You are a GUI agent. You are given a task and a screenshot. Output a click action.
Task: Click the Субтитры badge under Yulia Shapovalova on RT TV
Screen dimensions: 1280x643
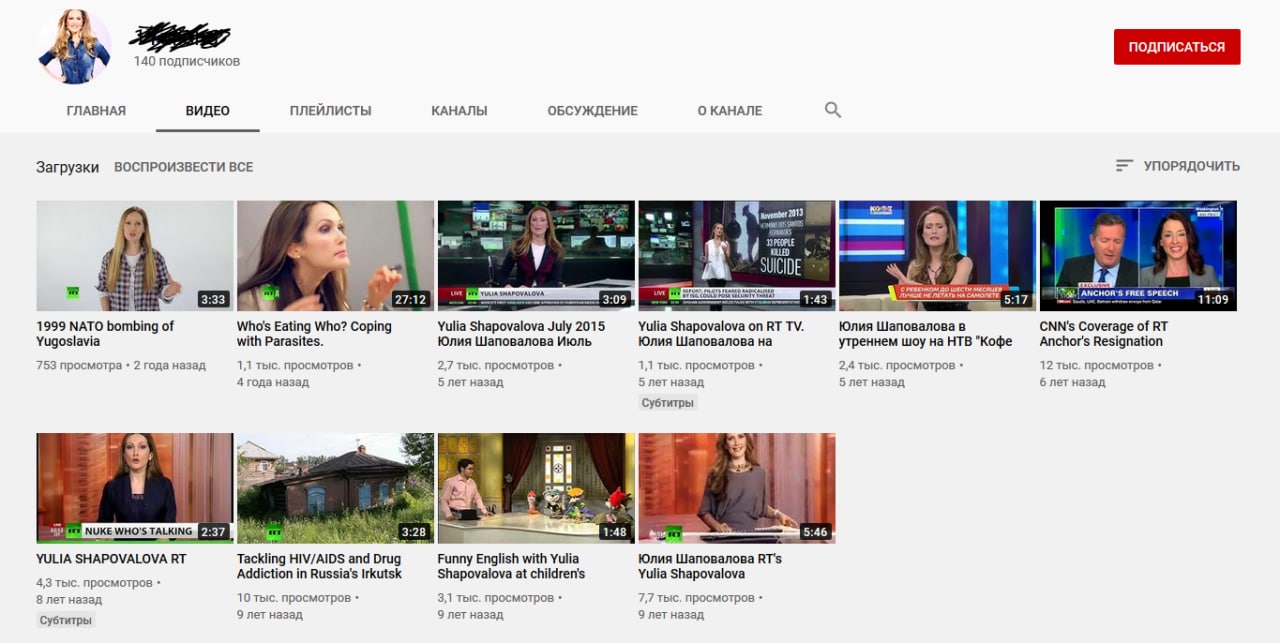(668, 403)
